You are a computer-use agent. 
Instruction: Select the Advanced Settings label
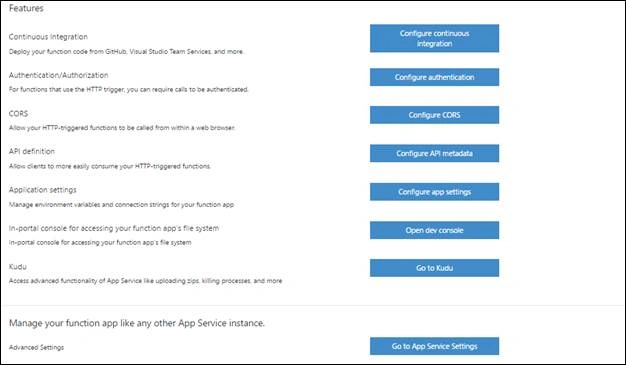[36, 347]
